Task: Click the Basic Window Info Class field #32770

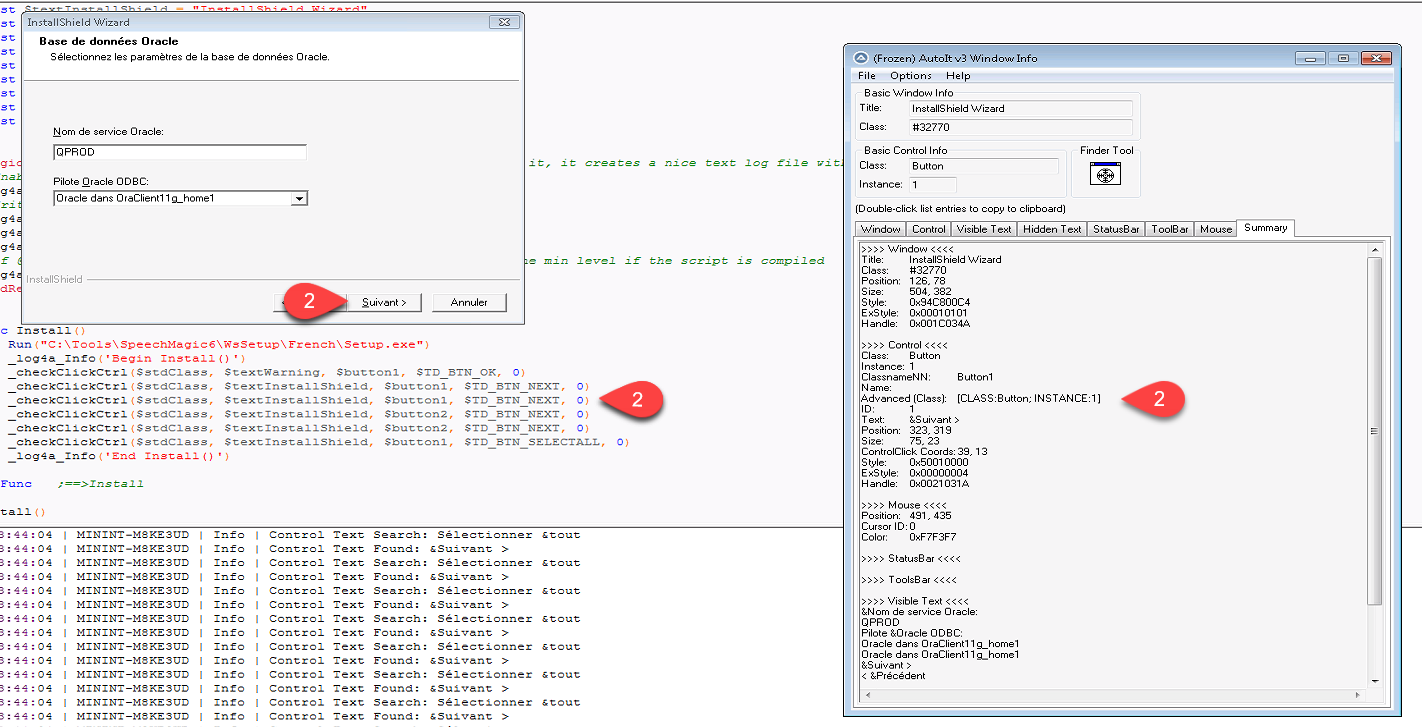Action: pos(1020,127)
